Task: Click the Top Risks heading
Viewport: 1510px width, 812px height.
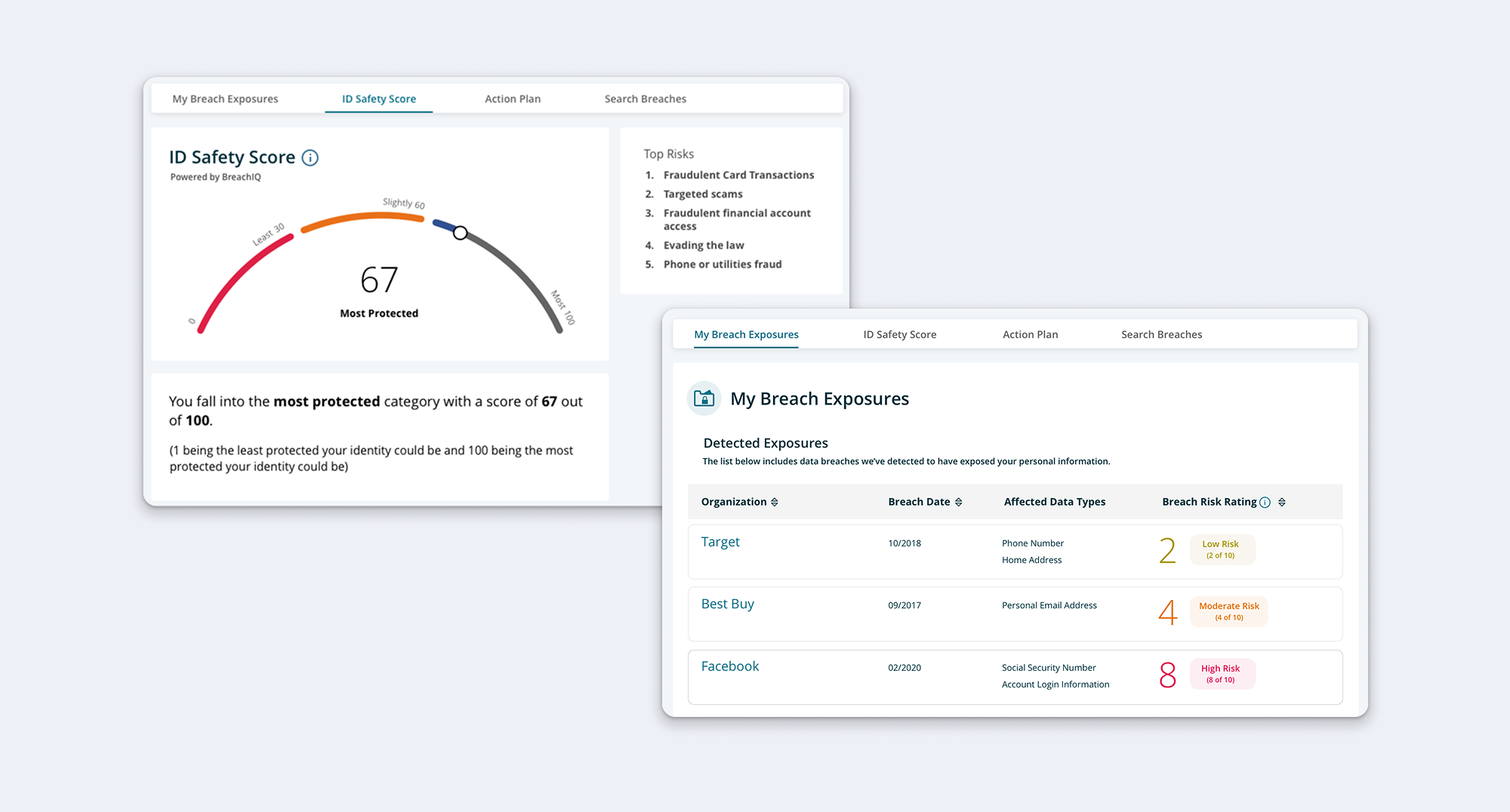Action: [x=669, y=154]
